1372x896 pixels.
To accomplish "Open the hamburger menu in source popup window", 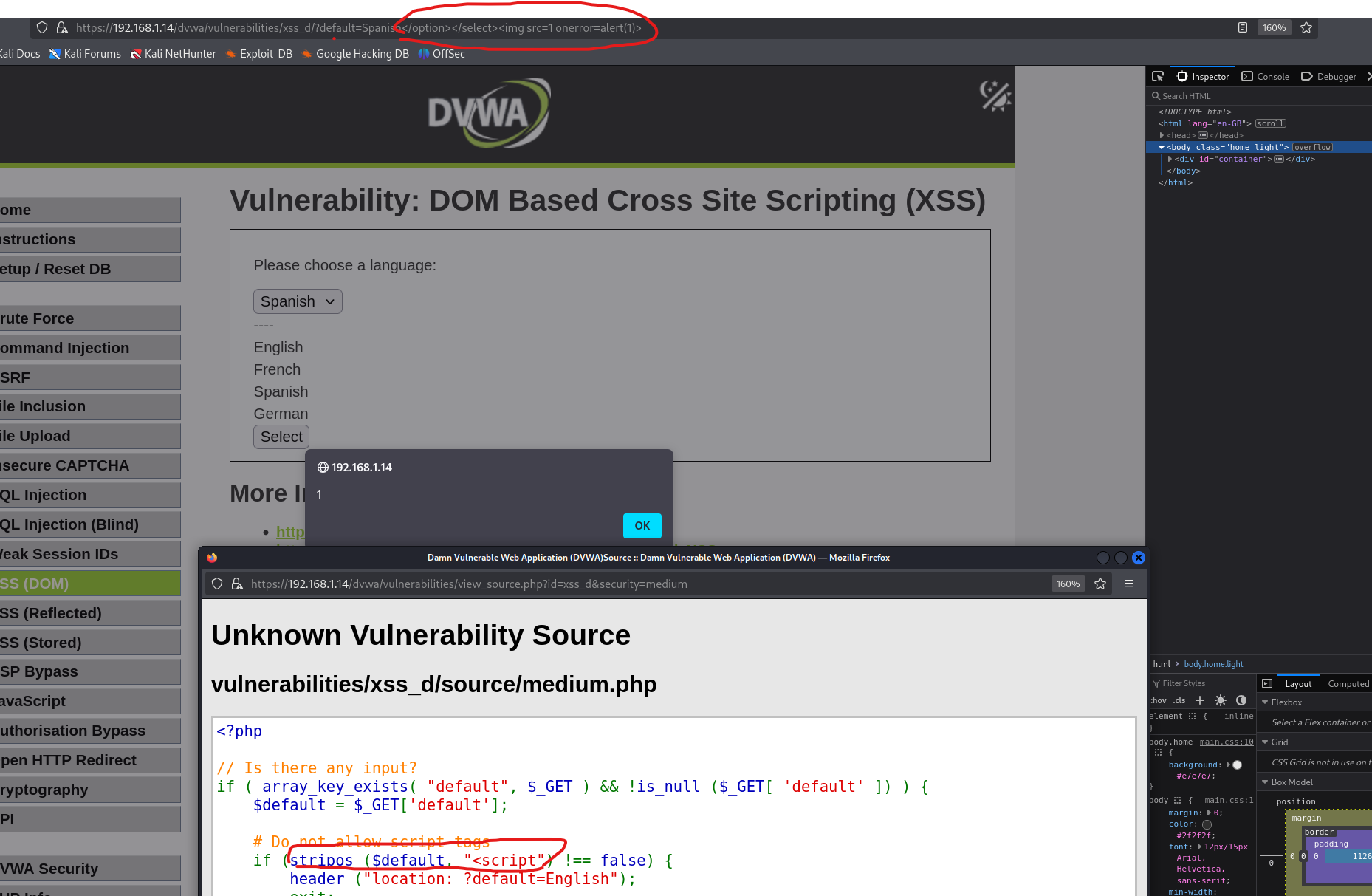I will coord(1129,584).
